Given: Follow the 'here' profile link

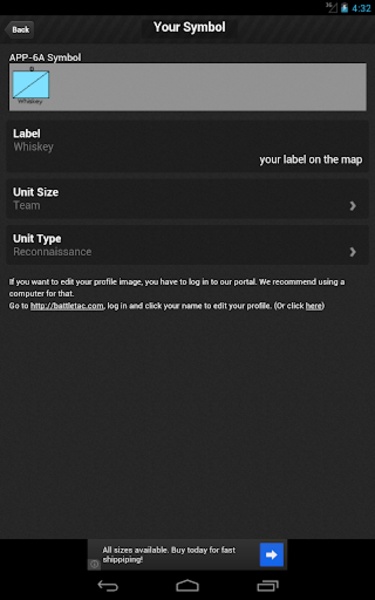Looking at the screenshot, I should 313,306.
